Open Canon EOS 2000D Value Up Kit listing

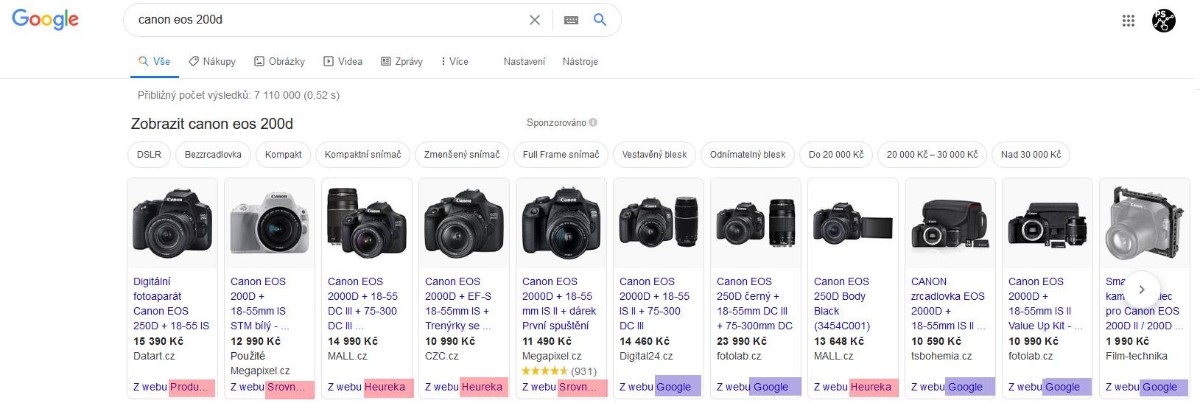[1047, 303]
